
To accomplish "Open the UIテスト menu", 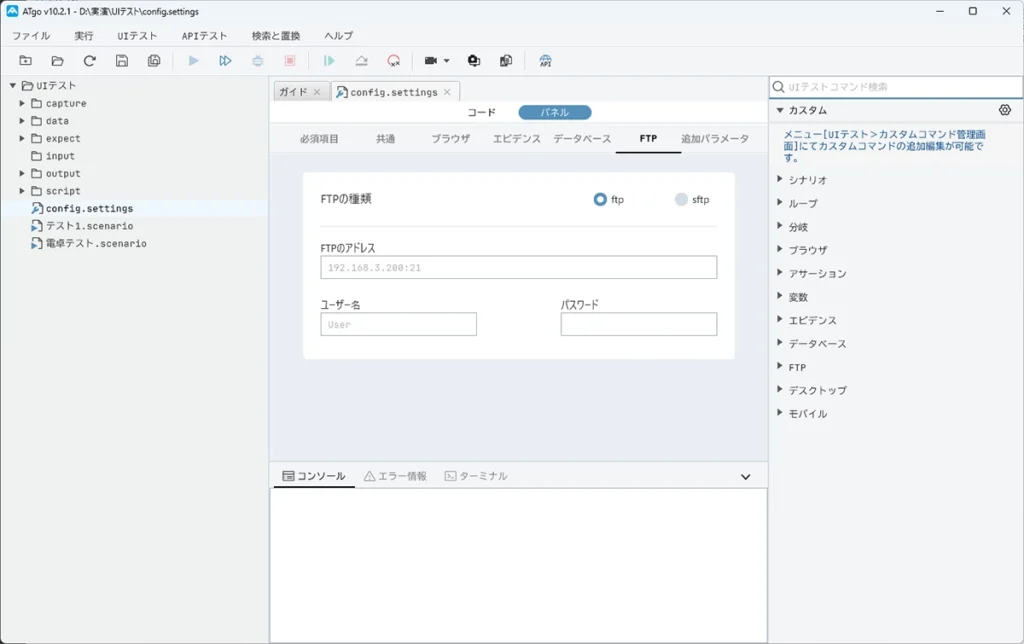I will point(137,36).
